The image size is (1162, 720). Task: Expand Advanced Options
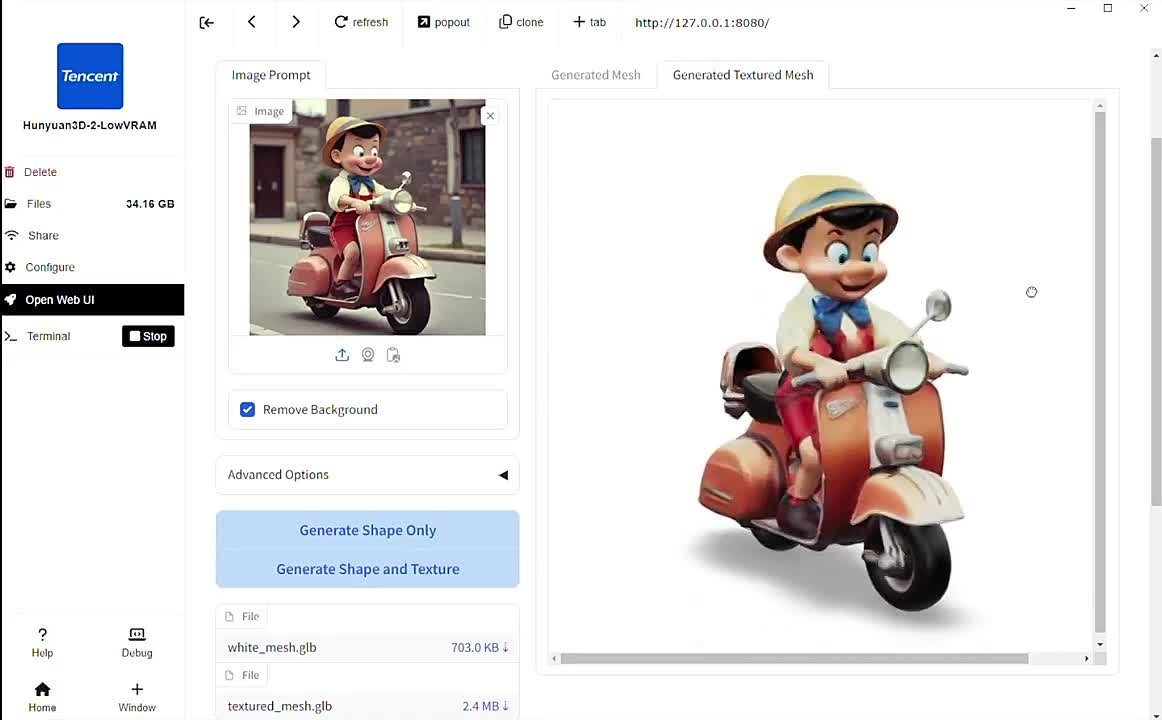point(368,475)
